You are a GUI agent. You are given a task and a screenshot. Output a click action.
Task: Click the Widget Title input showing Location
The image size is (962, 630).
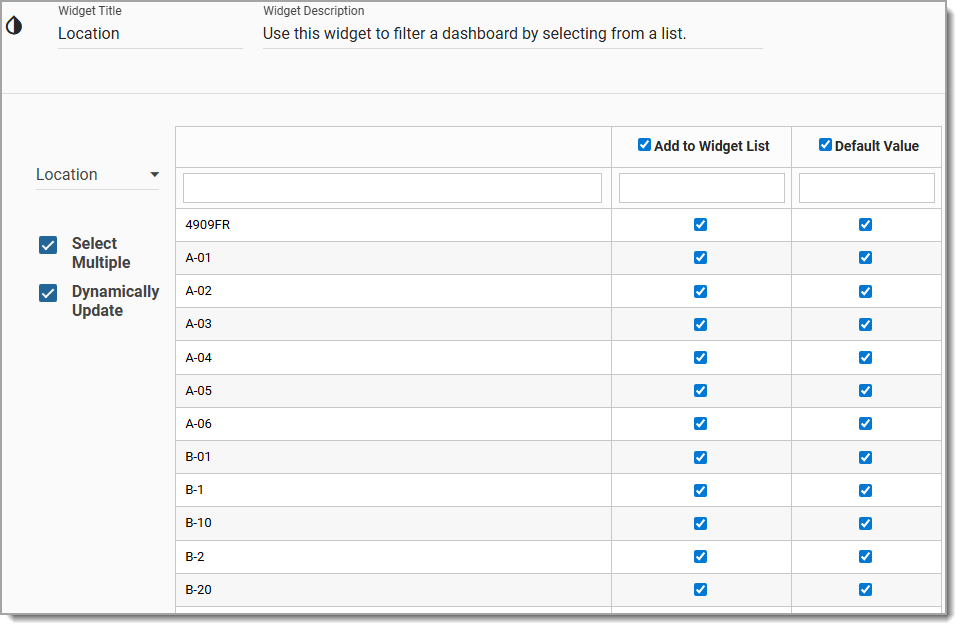pyautogui.click(x=150, y=33)
